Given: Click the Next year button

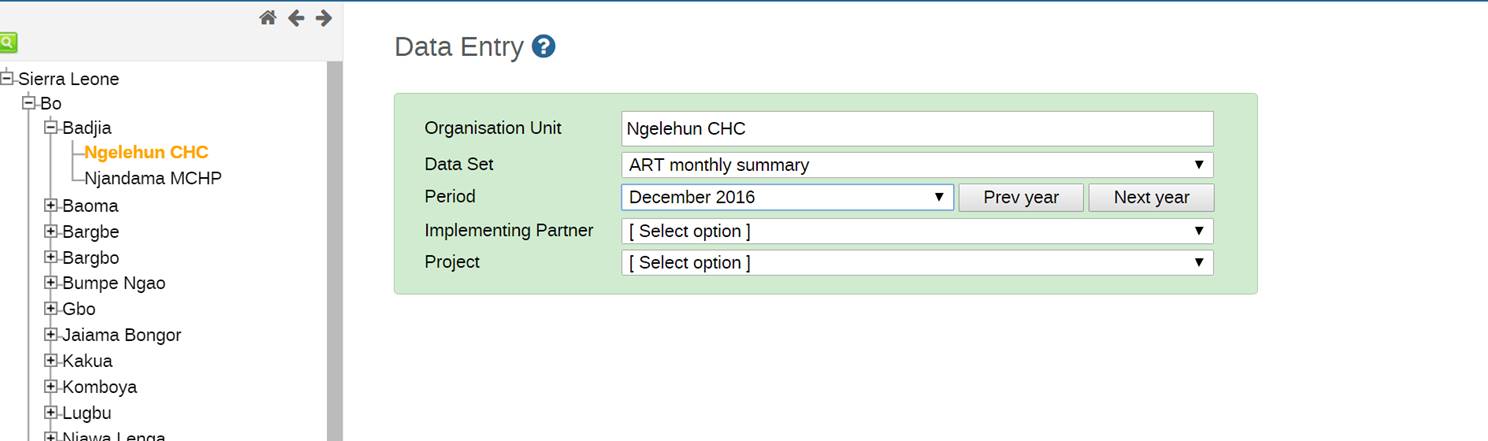Looking at the screenshot, I should point(1151,197).
